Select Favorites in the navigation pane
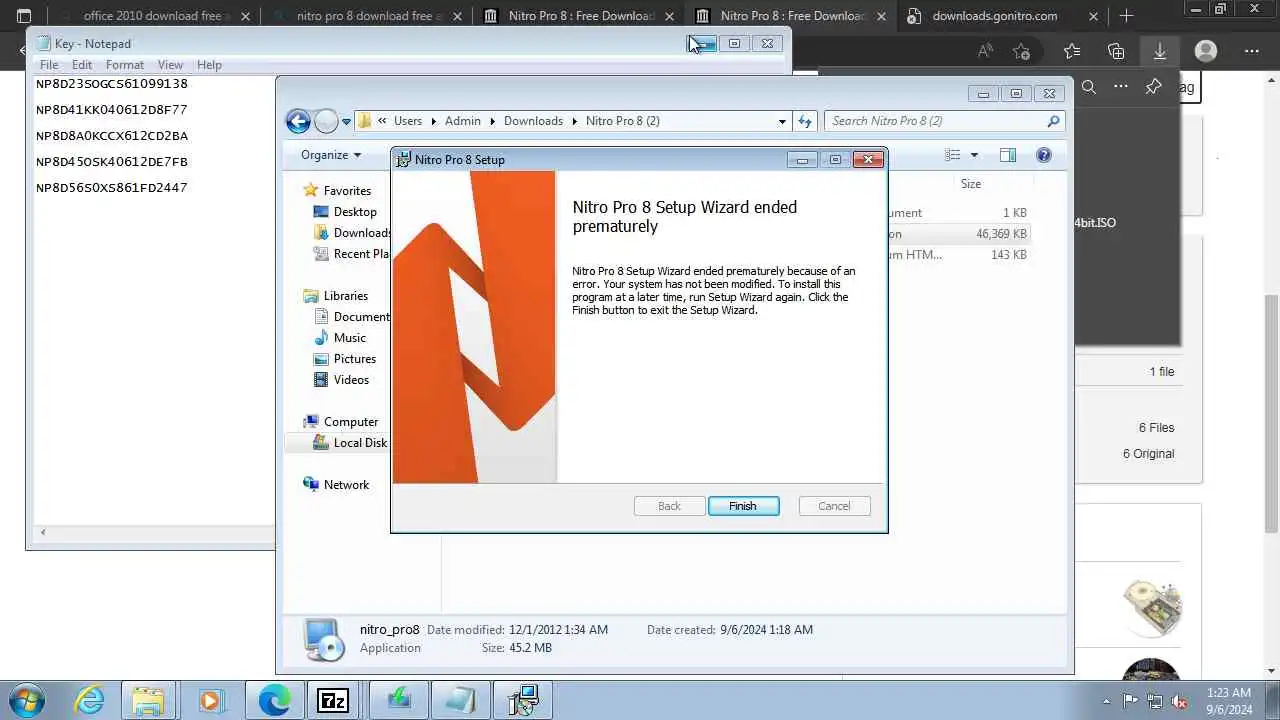Viewport: 1280px width, 720px height. (x=347, y=191)
